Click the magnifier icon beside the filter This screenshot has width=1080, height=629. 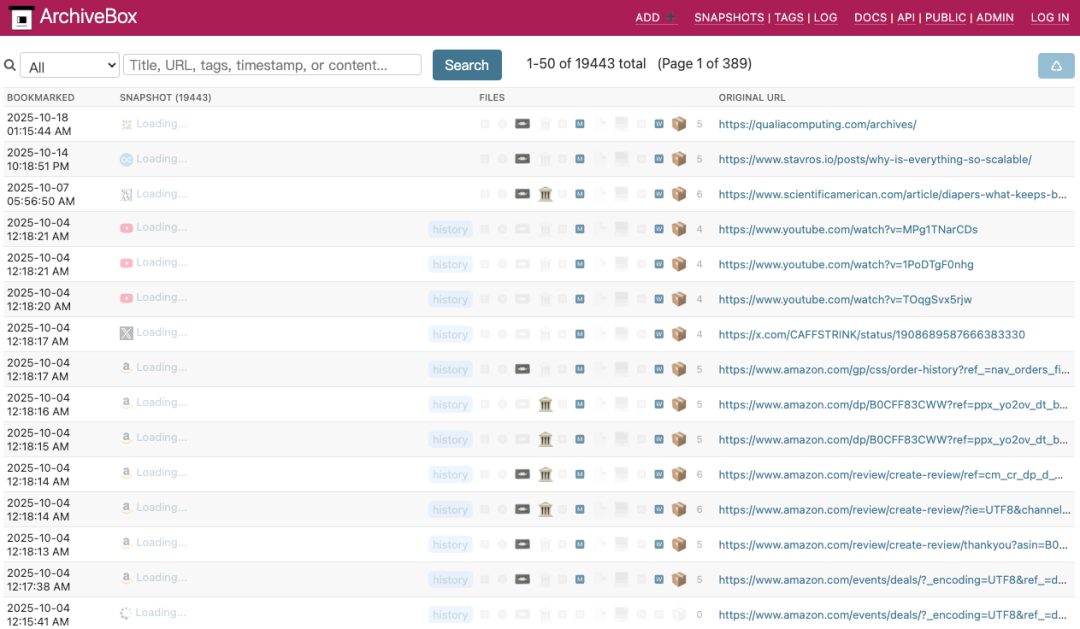(10, 66)
